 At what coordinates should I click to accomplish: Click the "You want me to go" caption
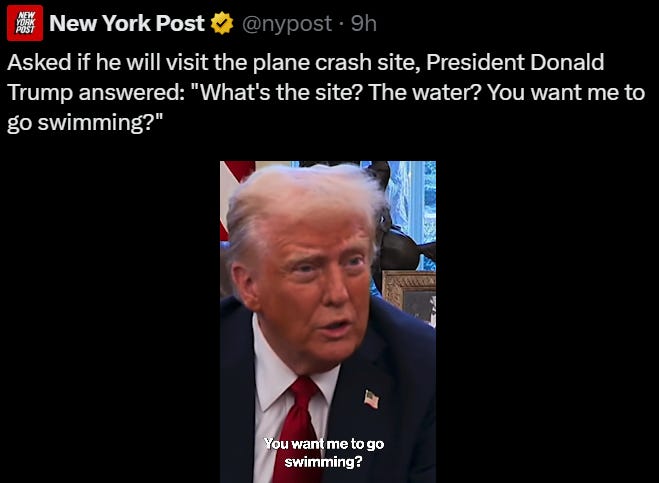pos(324,443)
